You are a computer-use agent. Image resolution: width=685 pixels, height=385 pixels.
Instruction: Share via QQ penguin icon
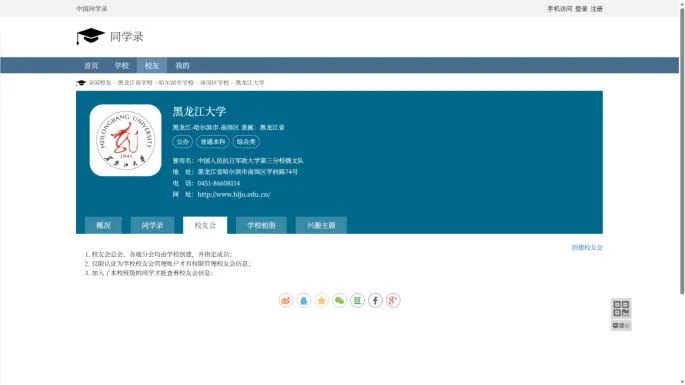[x=304, y=300]
